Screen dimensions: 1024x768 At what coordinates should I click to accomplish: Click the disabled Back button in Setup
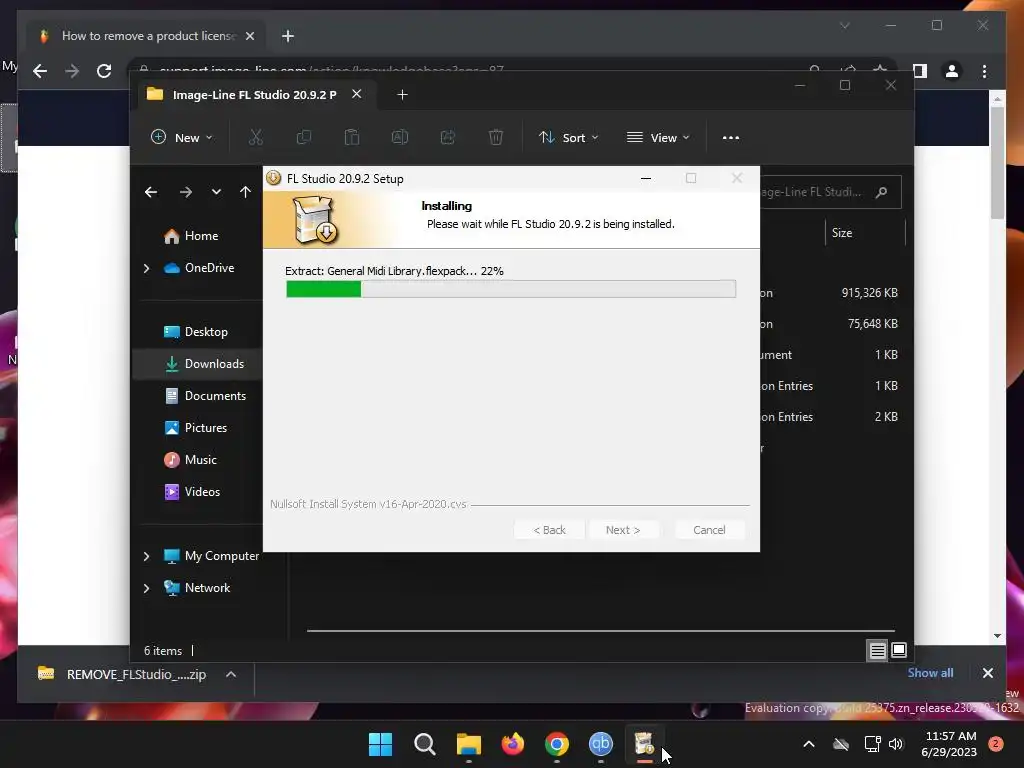click(x=549, y=530)
